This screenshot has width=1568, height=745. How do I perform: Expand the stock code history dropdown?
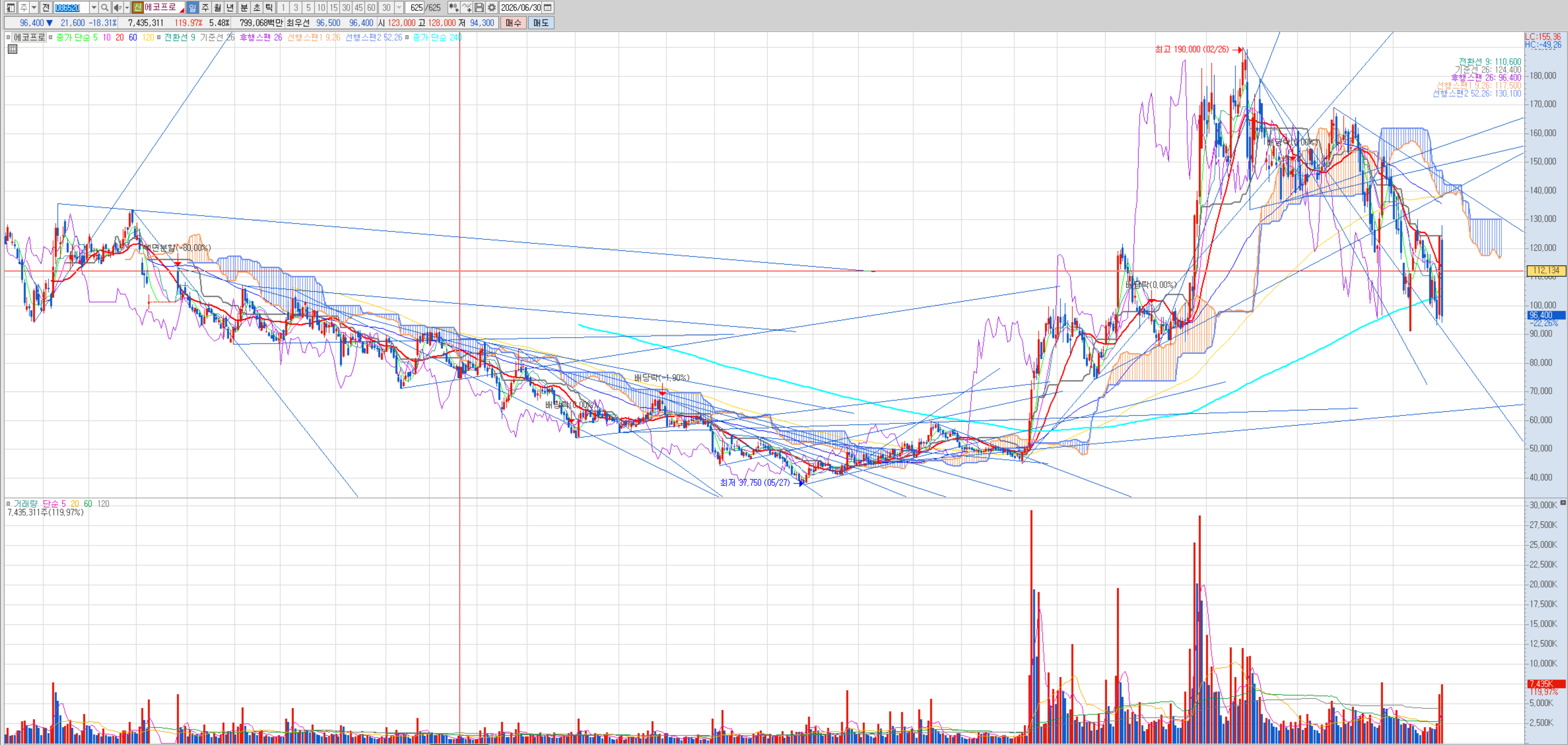pyautogui.click(x=94, y=8)
